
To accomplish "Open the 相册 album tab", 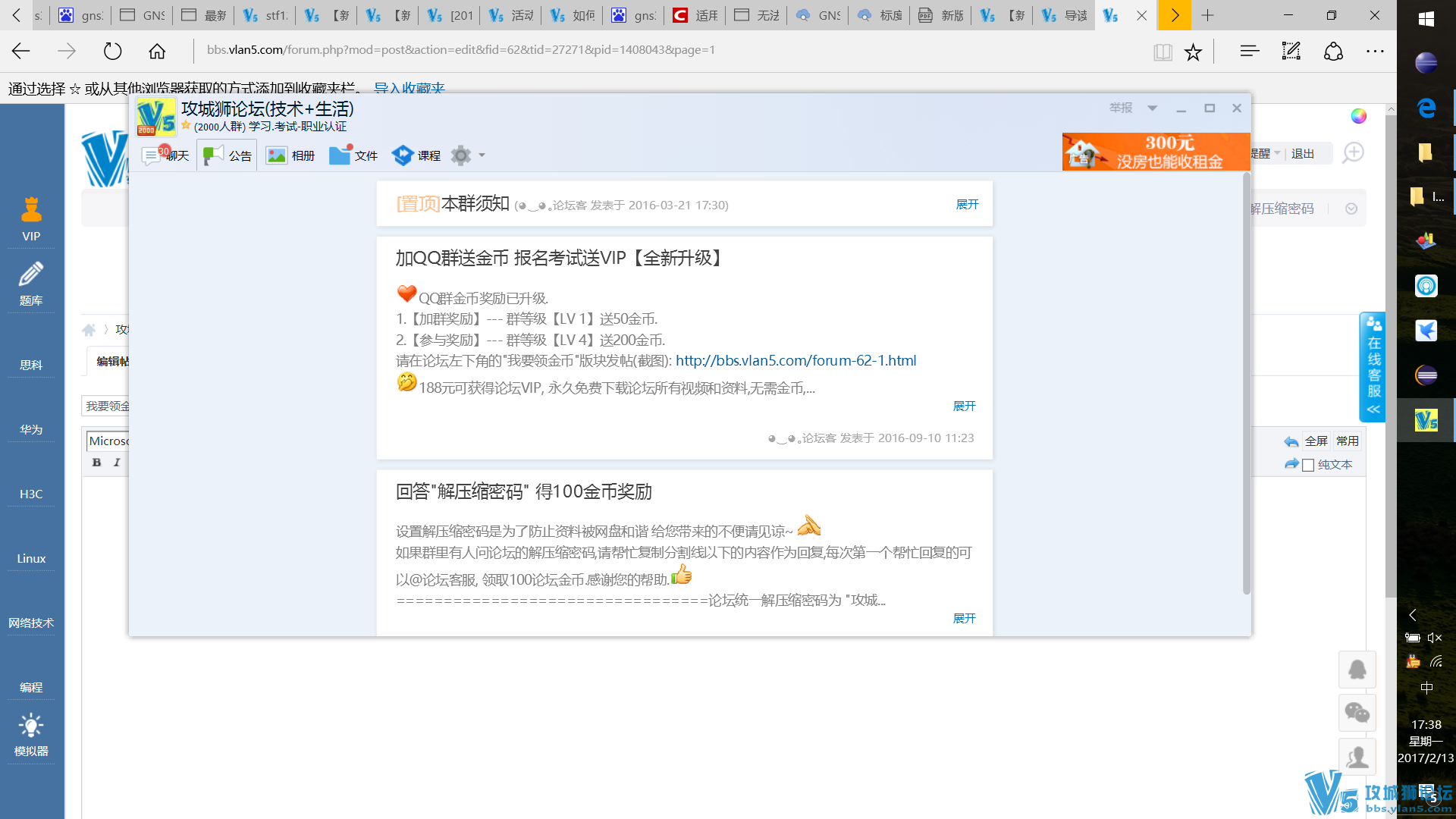I will (x=290, y=155).
